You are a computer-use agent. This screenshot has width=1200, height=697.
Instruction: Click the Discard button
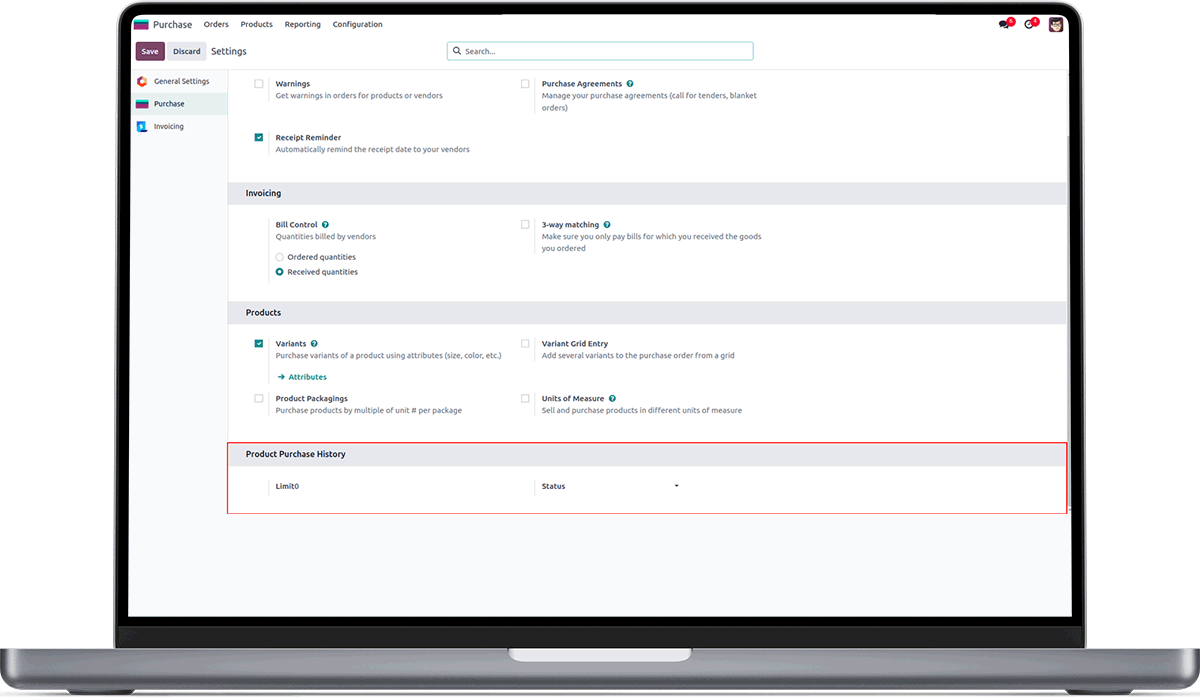point(187,51)
